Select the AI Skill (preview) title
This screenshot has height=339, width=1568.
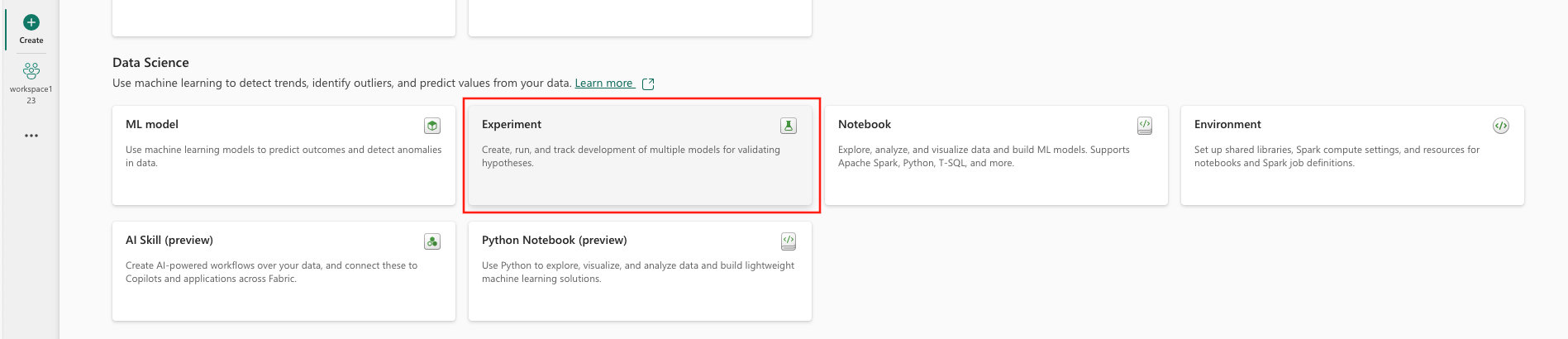169,240
